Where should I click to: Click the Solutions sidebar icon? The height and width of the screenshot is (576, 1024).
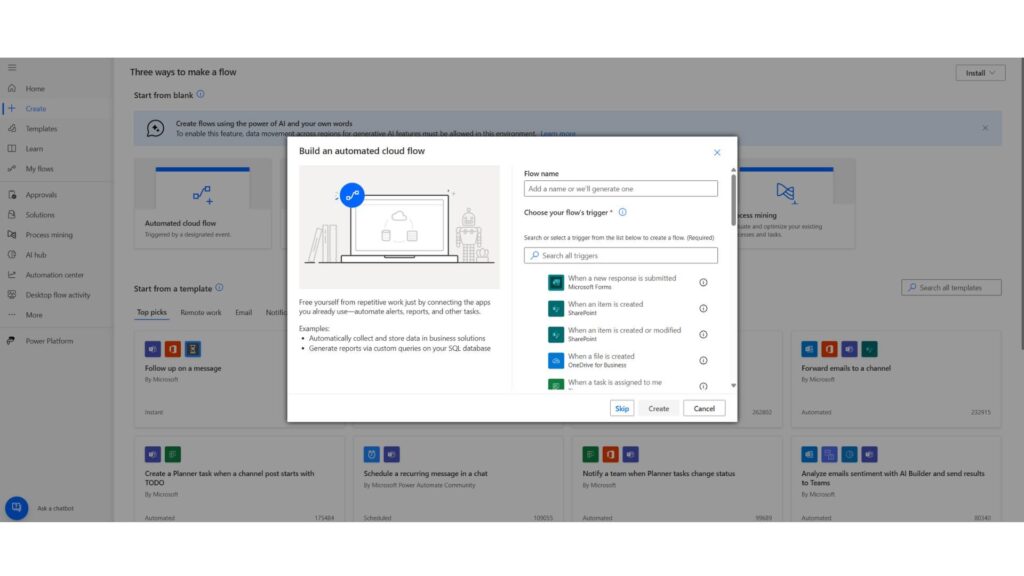[12, 214]
